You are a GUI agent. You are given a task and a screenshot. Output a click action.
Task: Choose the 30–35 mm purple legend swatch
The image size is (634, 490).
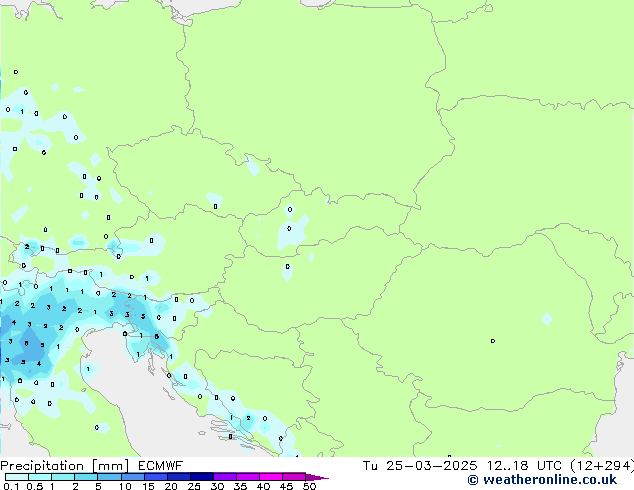coord(225,477)
